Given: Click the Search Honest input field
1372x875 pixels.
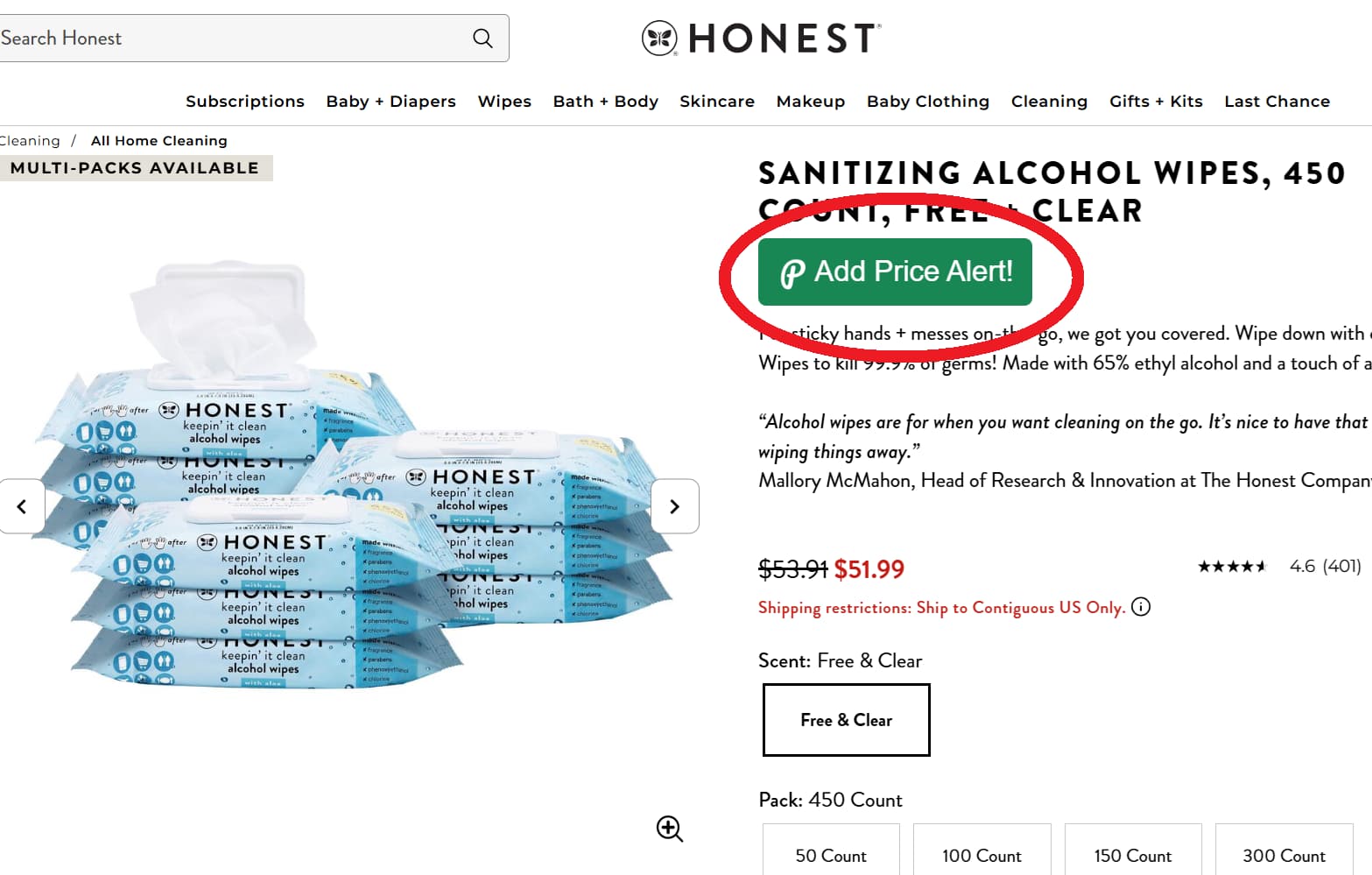Looking at the screenshot, I should tap(219, 39).
